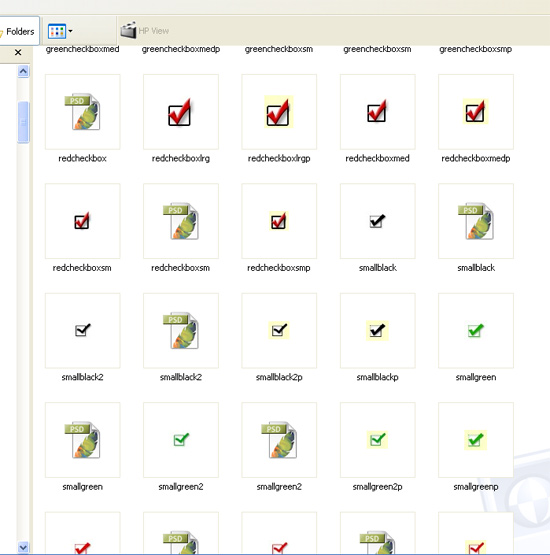Click the side pane scroll down arrow
The image size is (550, 555).
click(23, 547)
